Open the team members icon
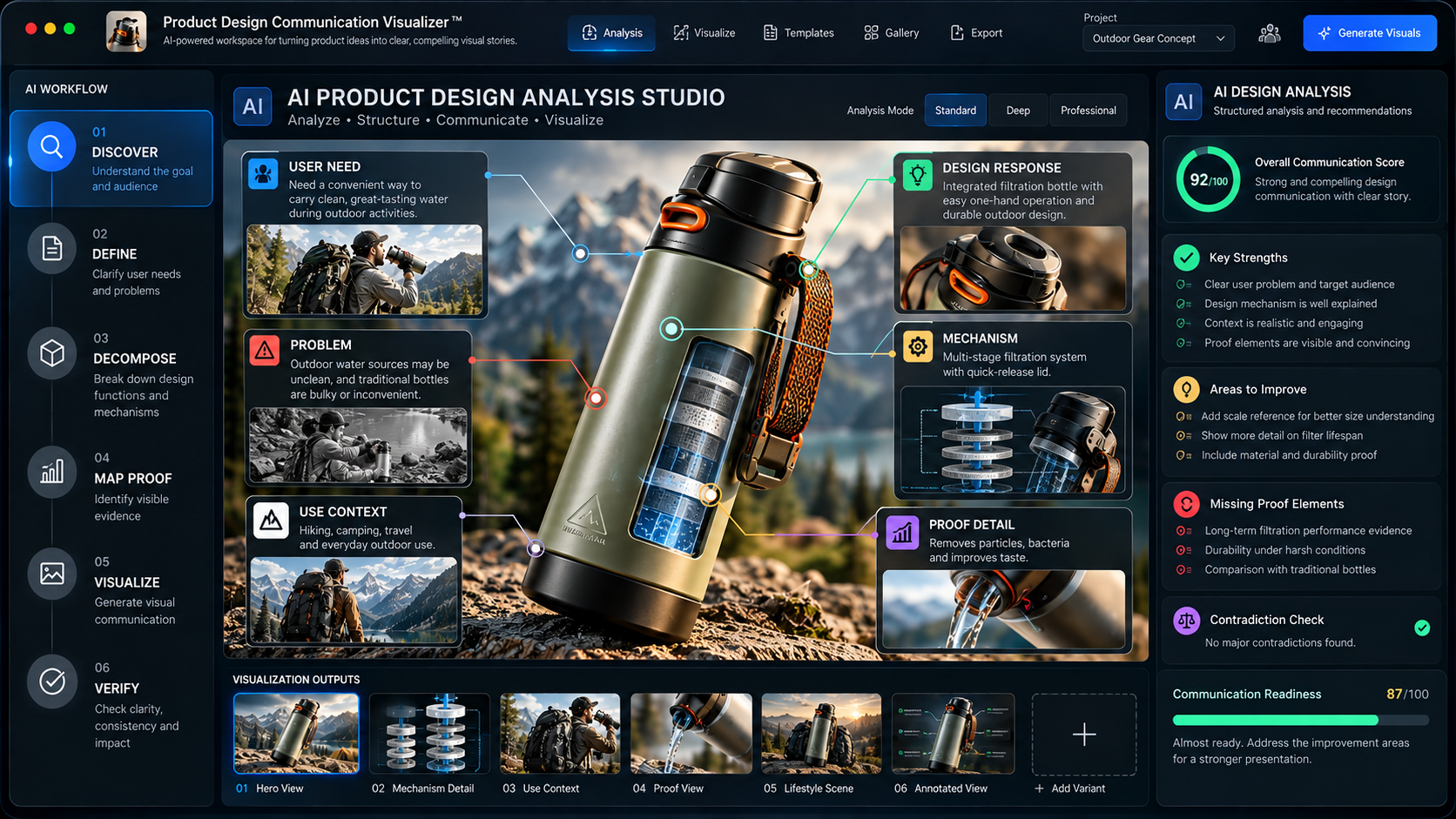This screenshot has width=1456, height=819. [1270, 34]
